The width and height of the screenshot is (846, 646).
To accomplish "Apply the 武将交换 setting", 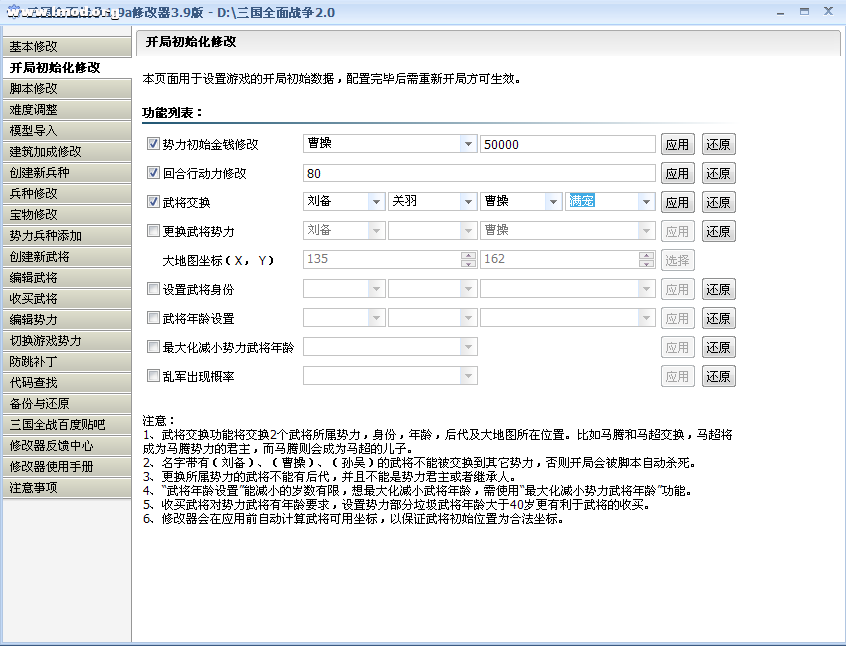I will click(677, 202).
